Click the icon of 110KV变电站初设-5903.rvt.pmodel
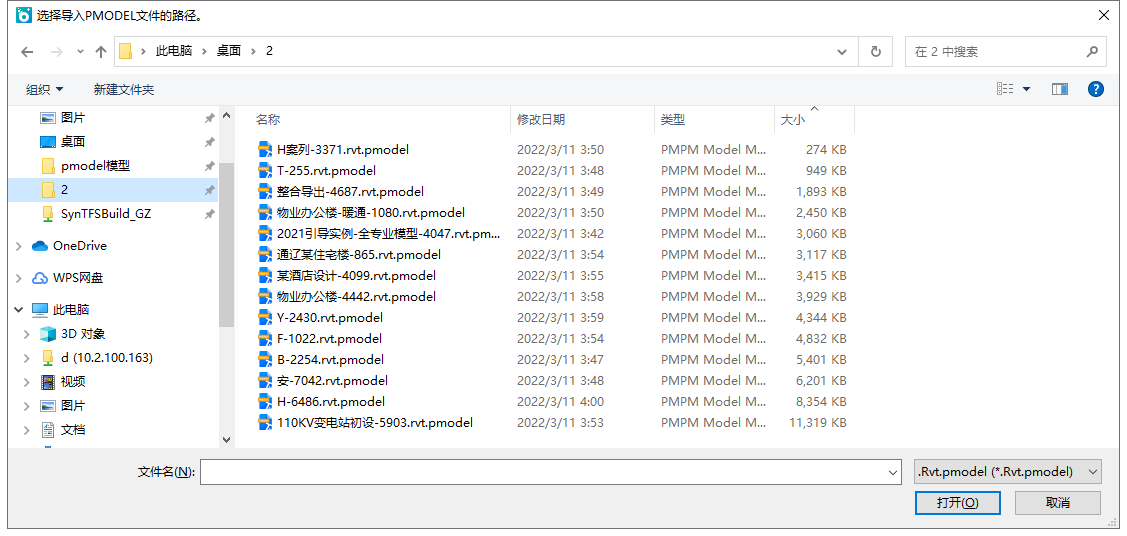1127x536 pixels. point(265,422)
